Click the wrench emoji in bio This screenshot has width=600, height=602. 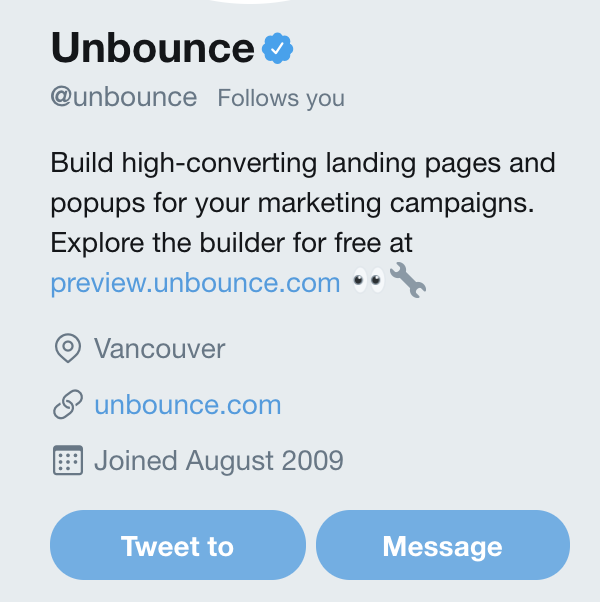point(407,283)
